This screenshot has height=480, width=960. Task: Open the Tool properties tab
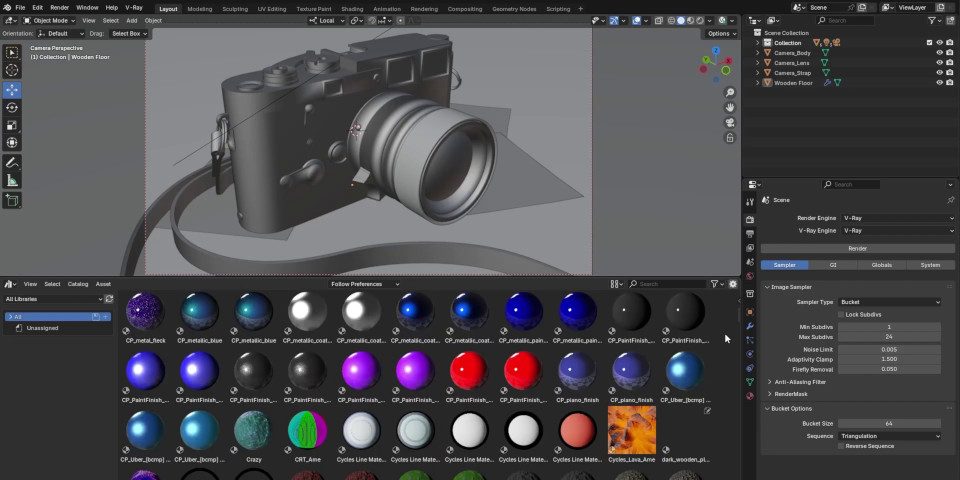(750, 201)
